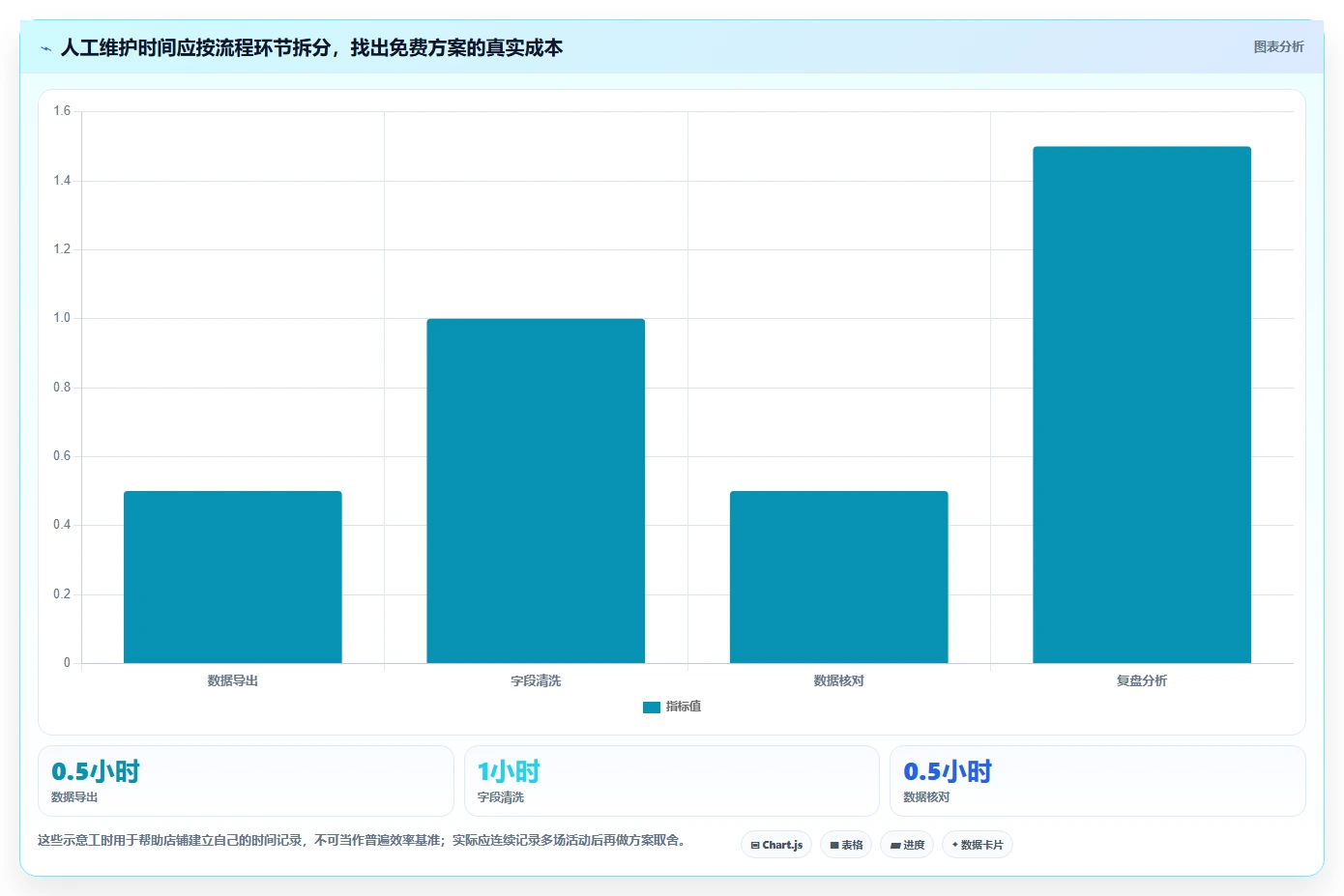Click the 0.5小时 数据导出 data card
Viewport: 1344px width, 896px height.
click(x=246, y=781)
